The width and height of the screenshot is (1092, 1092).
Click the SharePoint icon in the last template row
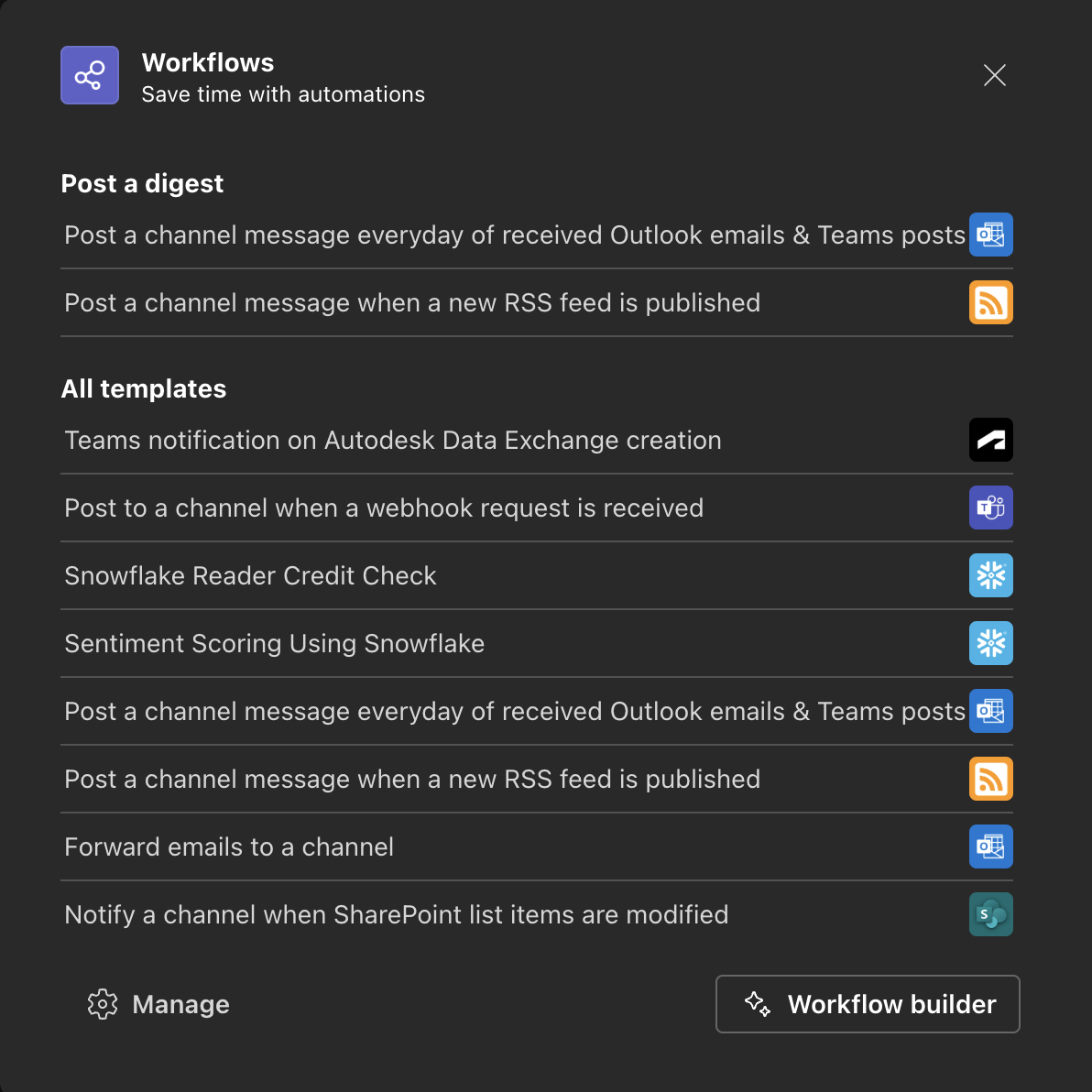[990, 914]
